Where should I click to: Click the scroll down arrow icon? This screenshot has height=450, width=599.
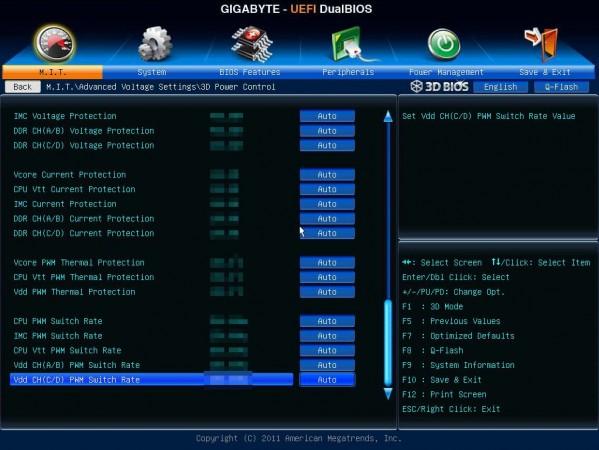[388, 393]
